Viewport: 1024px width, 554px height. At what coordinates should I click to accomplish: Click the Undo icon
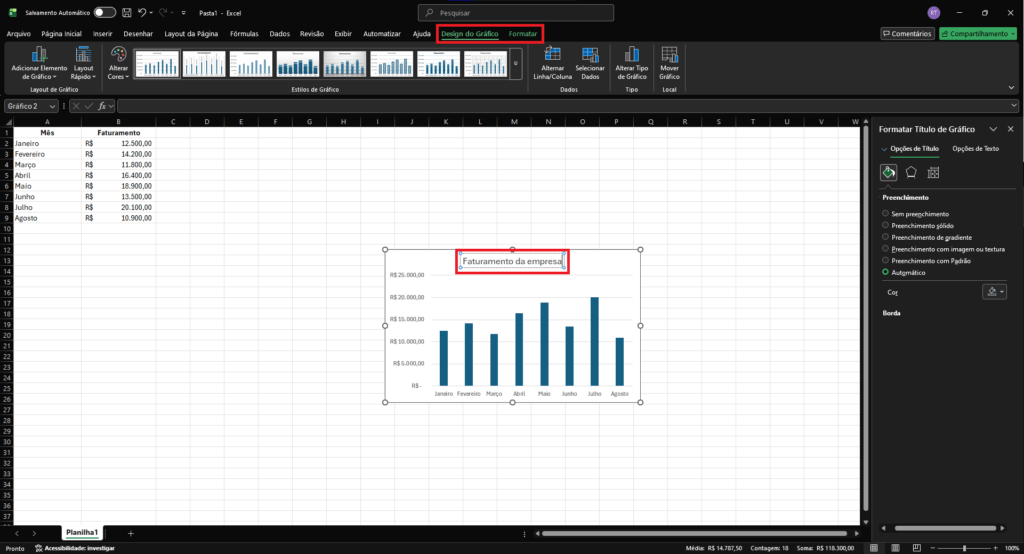coord(142,12)
